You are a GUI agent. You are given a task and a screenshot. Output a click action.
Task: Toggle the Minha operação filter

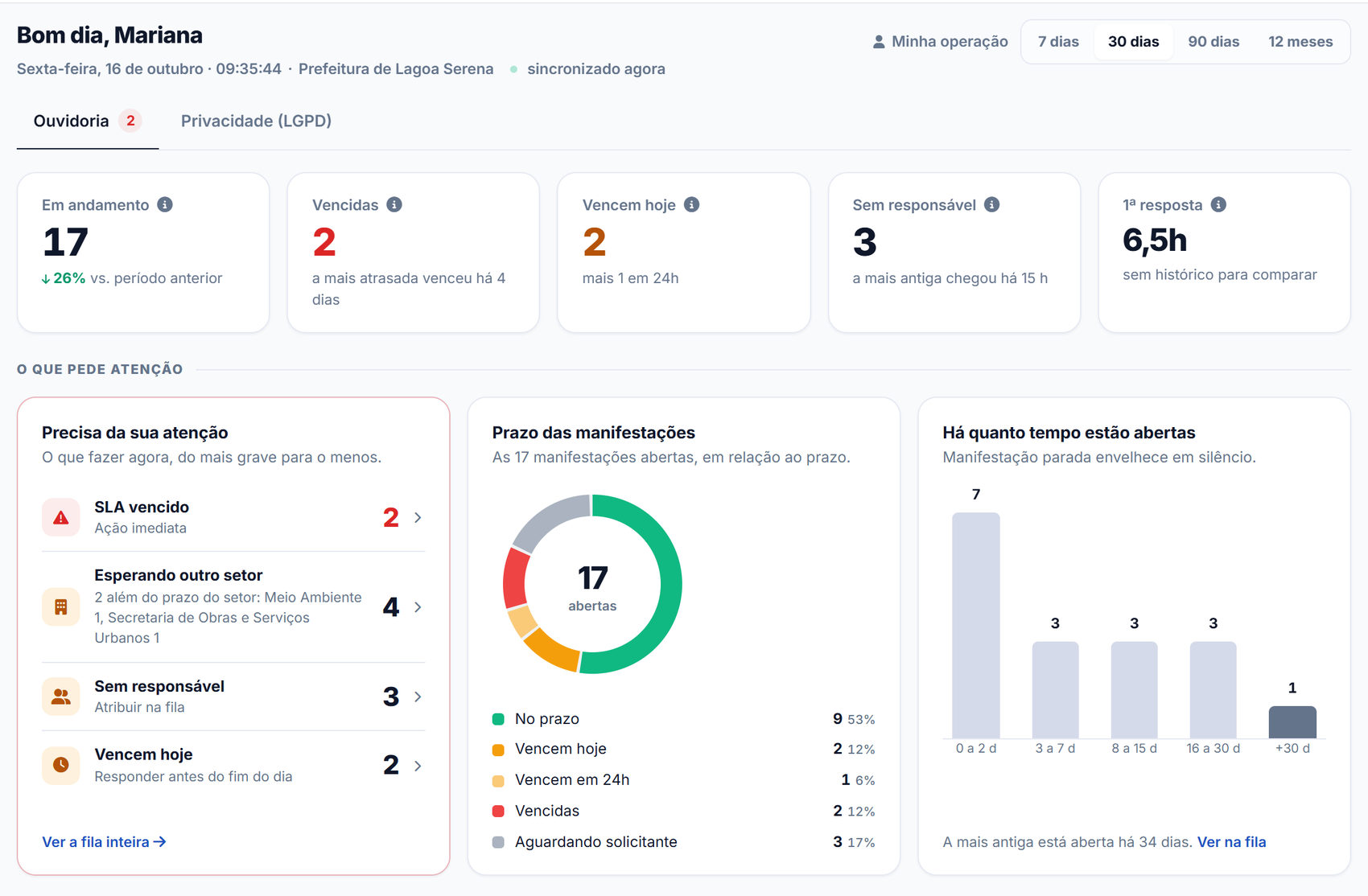click(941, 42)
